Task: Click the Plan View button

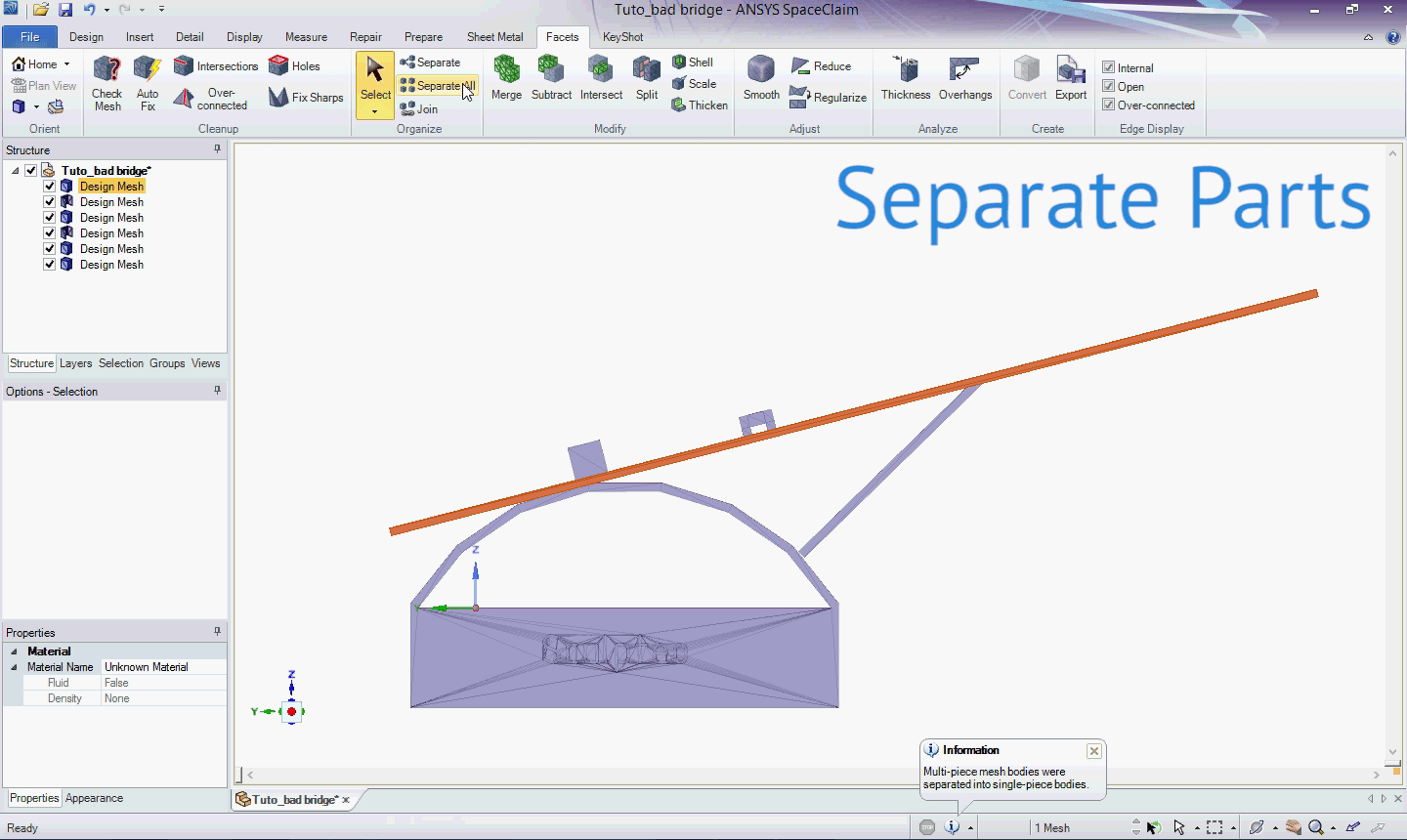Action: 44,86
